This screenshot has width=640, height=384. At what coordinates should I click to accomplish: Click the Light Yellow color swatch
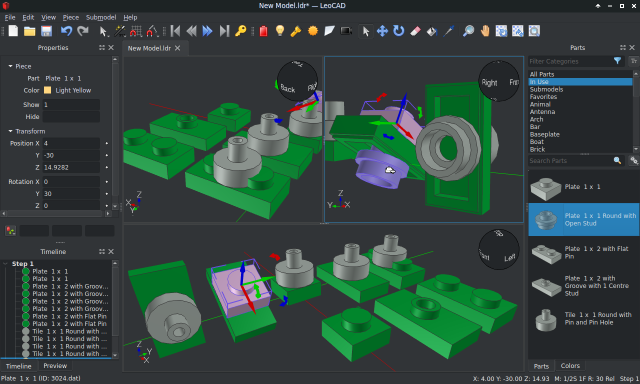[x=47, y=90]
